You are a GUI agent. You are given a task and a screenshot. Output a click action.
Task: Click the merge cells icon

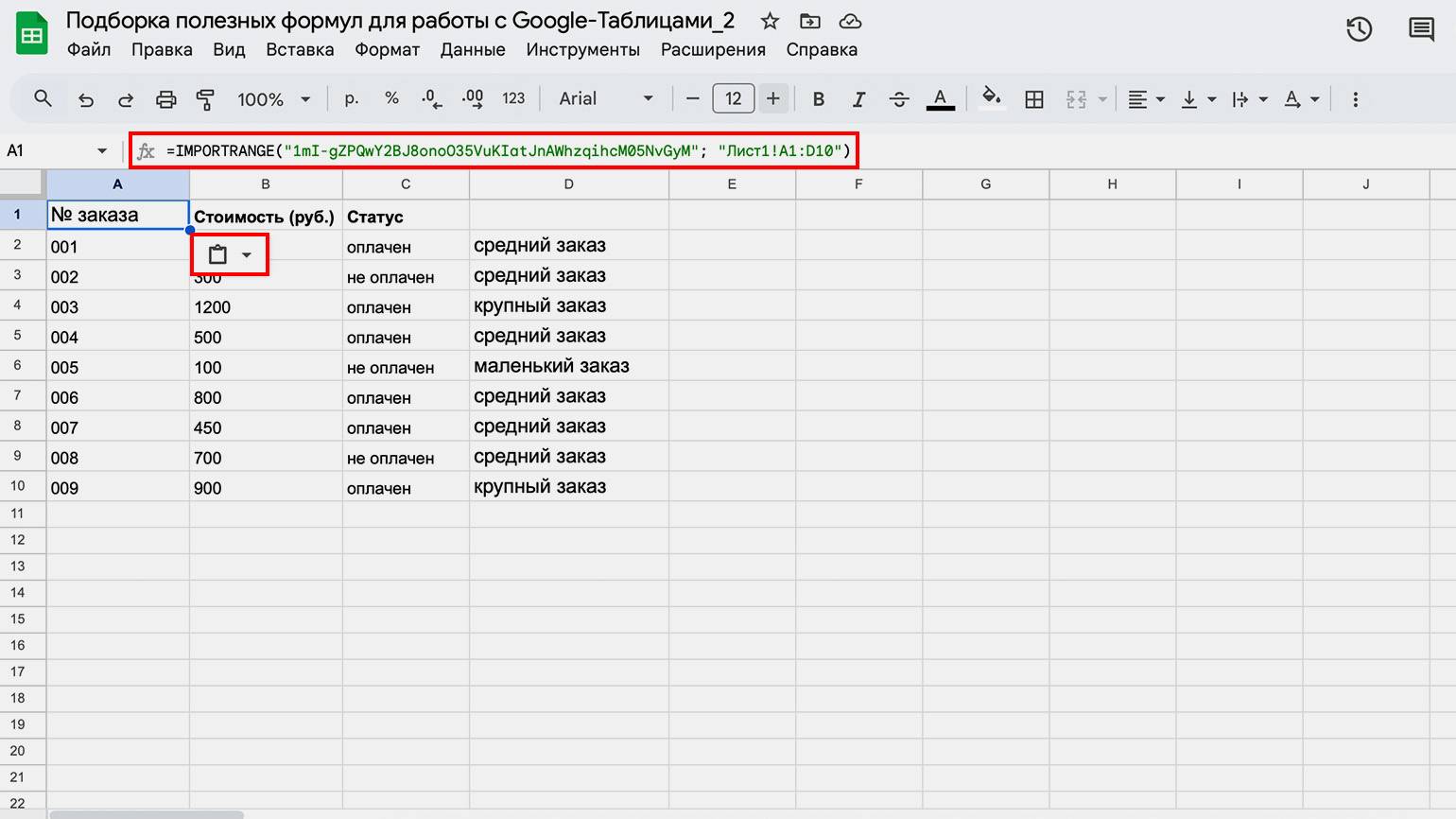[x=1076, y=99]
